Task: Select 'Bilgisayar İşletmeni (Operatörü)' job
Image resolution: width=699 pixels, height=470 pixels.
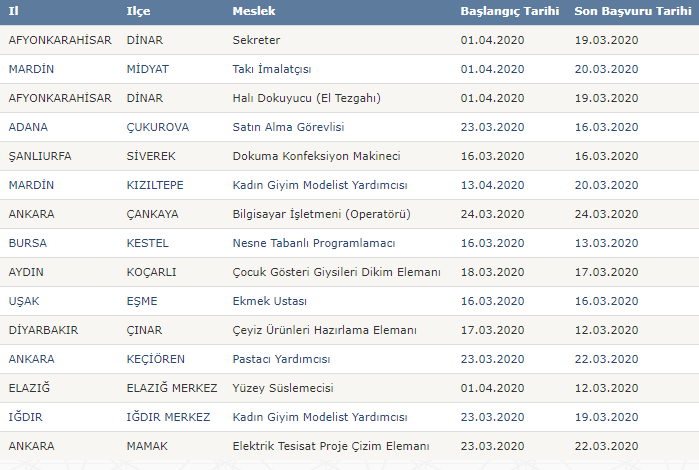Action: (x=321, y=214)
